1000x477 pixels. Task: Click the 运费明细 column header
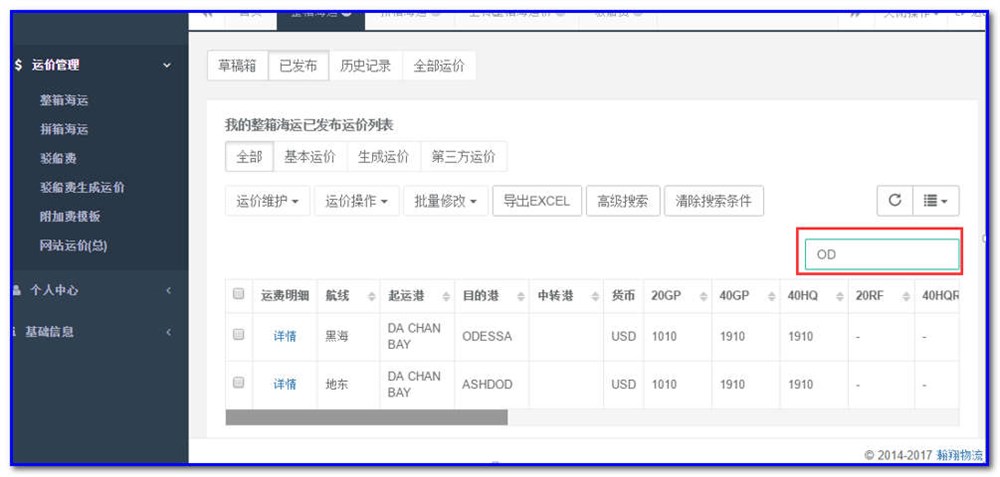[x=285, y=297]
